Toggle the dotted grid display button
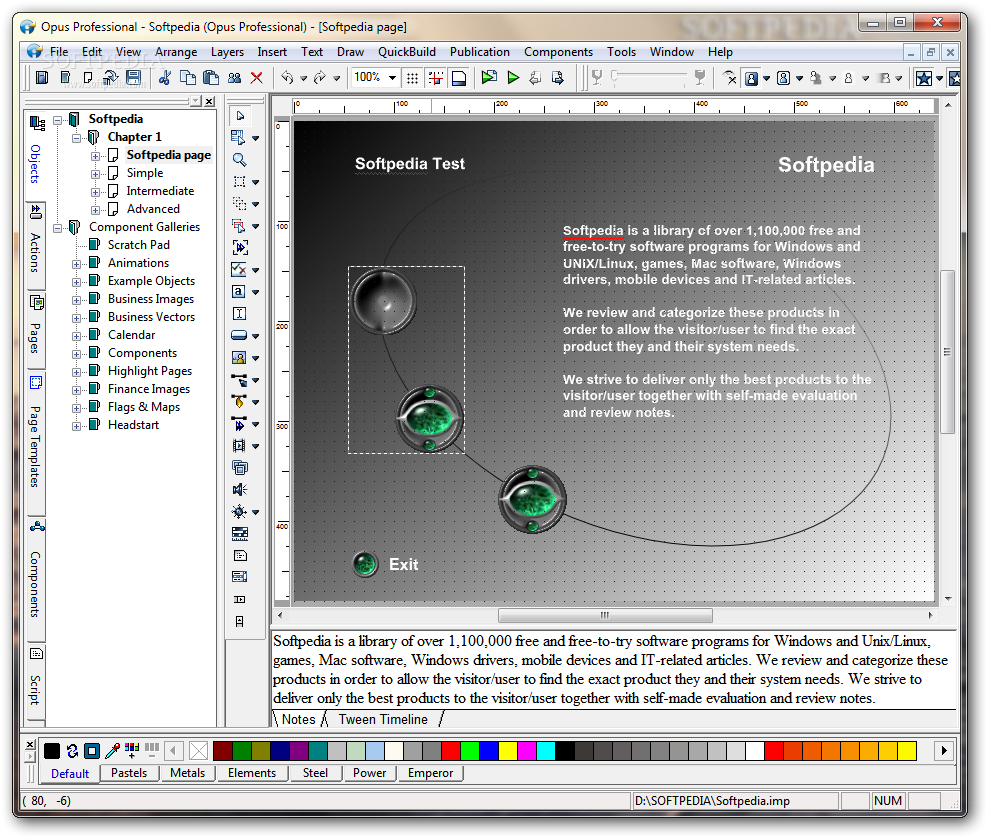Screen dimensions: 988x838 [x=412, y=77]
